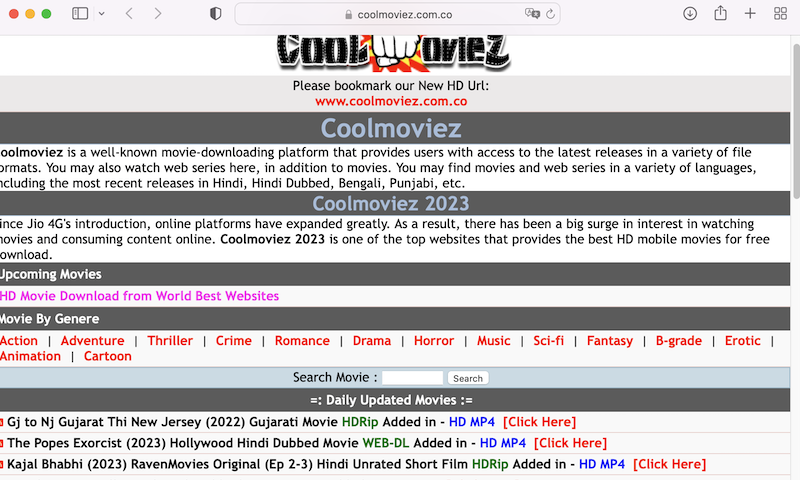
Task: Go back with the left arrow
Action: [129, 14]
